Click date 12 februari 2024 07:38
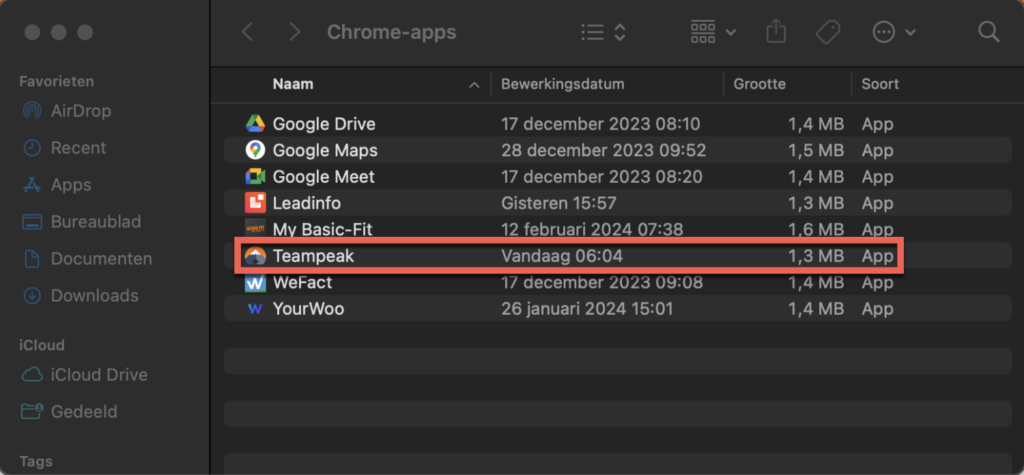Image resolution: width=1024 pixels, height=475 pixels. click(592, 230)
